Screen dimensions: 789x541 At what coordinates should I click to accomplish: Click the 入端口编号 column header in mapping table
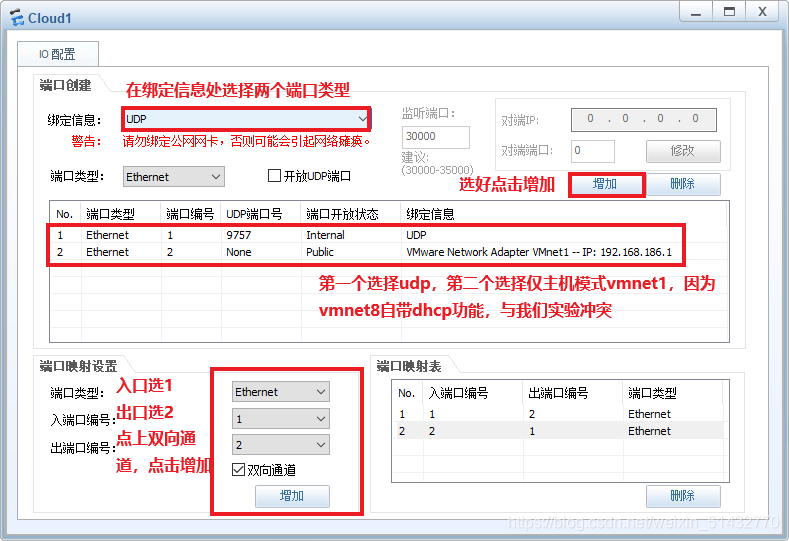473,393
